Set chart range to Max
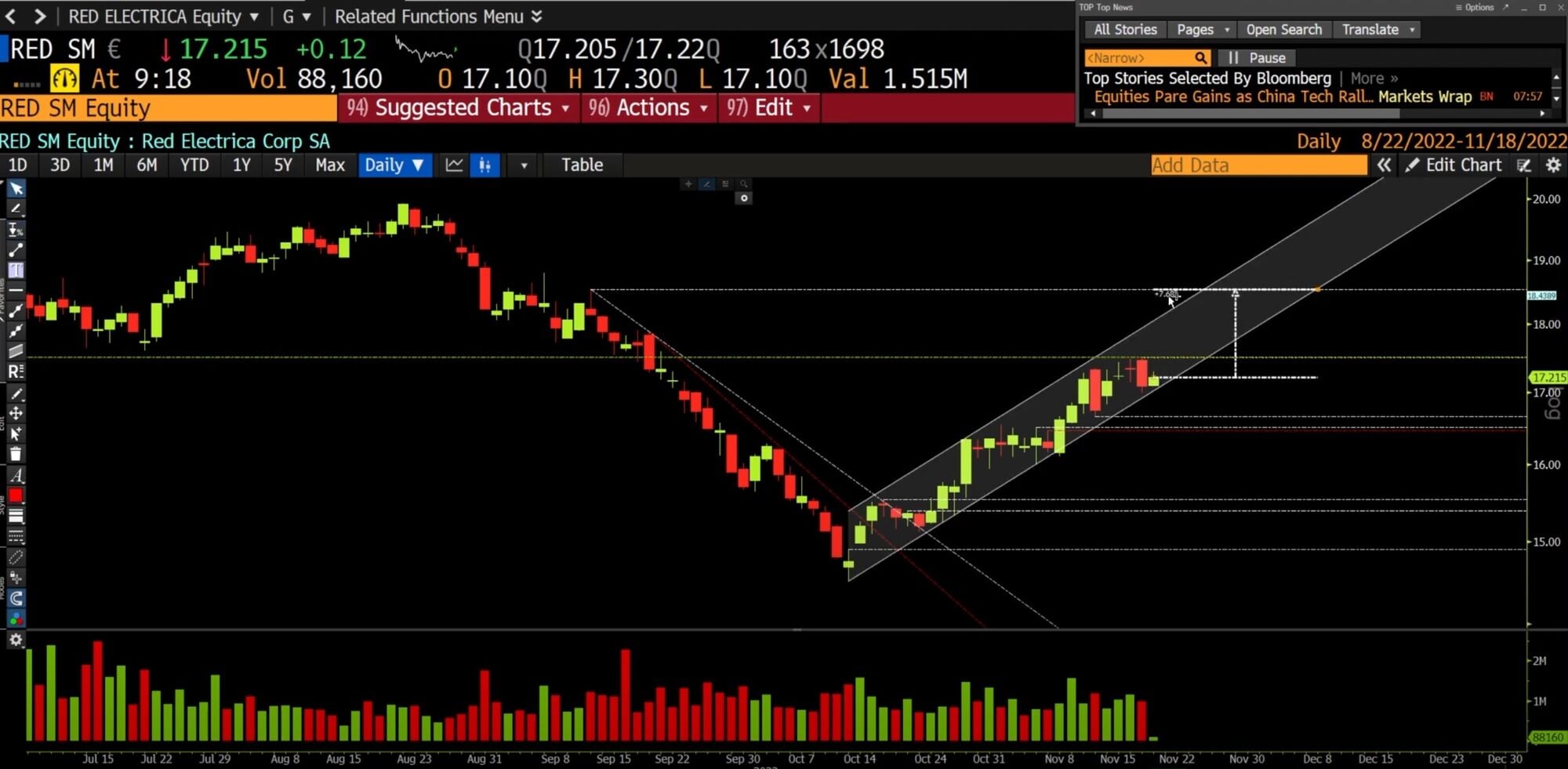The height and width of the screenshot is (769, 1568). coord(330,165)
